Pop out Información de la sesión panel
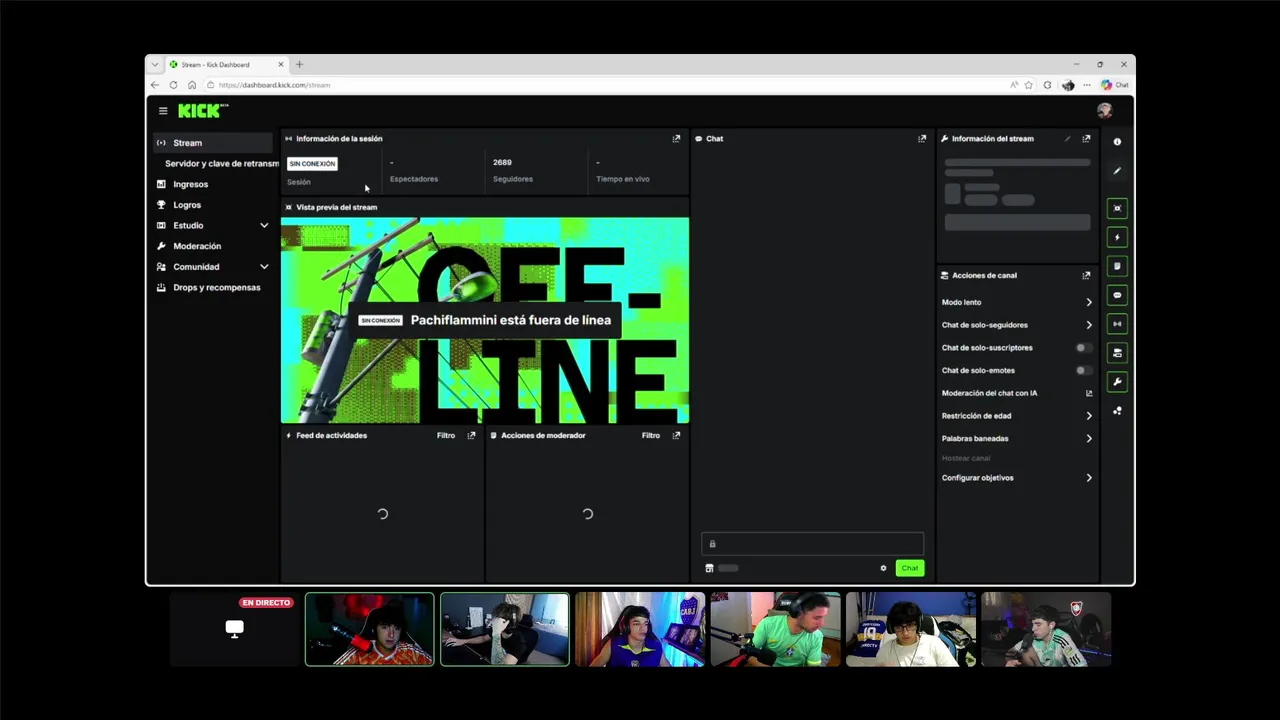 [x=676, y=139]
